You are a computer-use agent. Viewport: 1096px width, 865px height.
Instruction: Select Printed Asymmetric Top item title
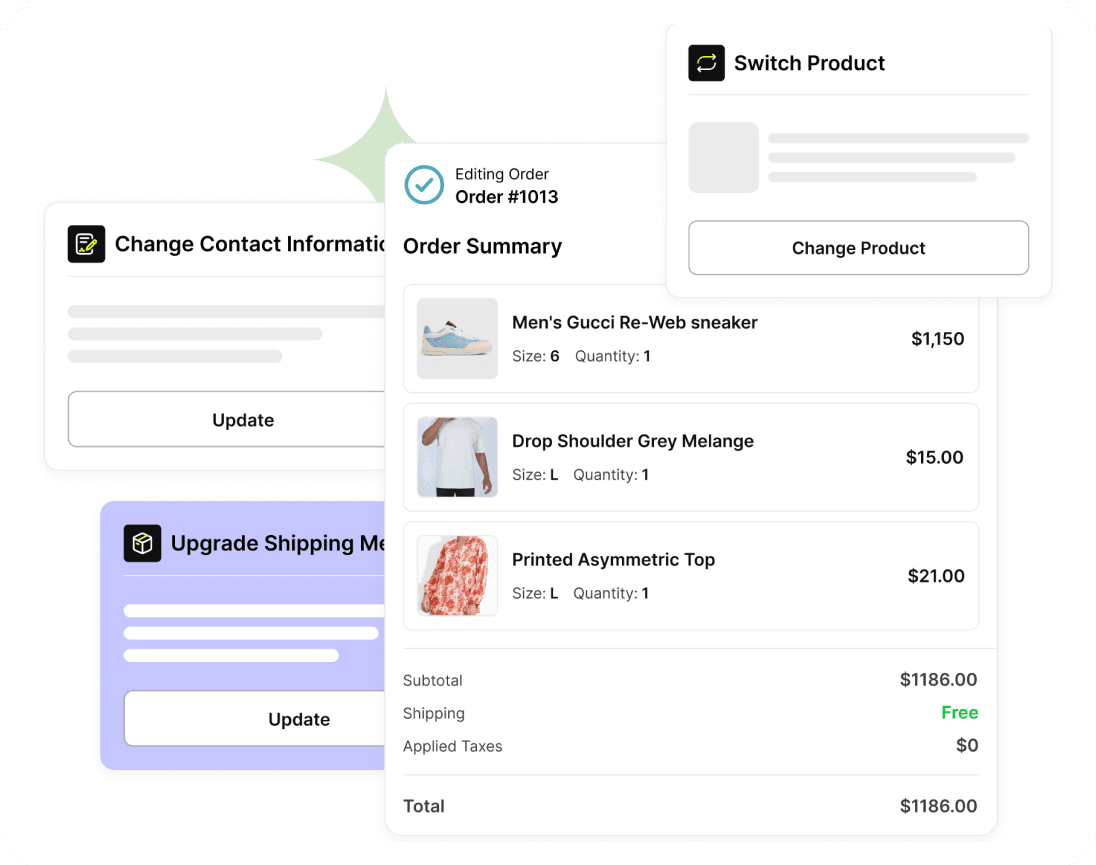[x=613, y=559]
